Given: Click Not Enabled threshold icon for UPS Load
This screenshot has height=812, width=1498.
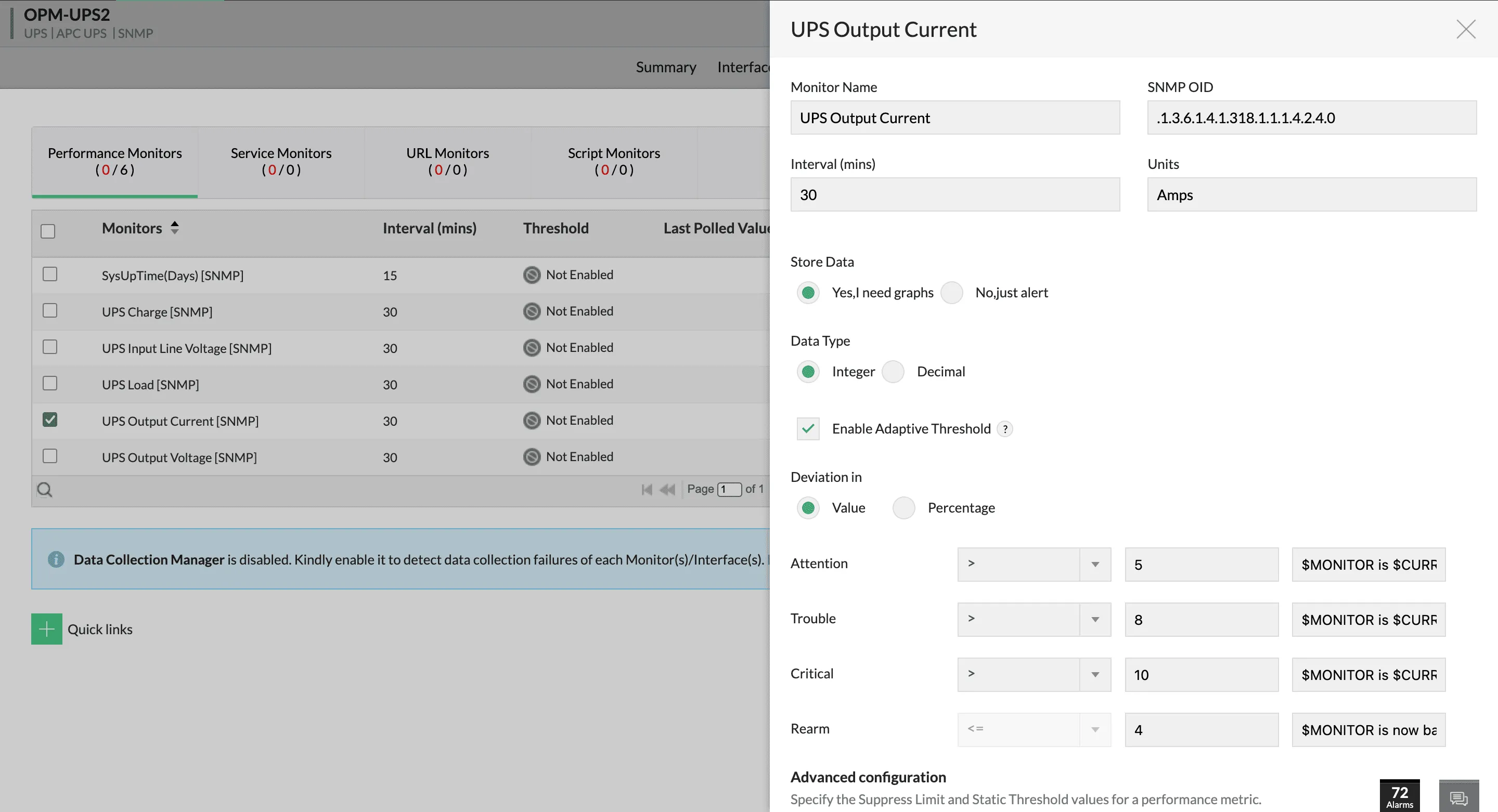Looking at the screenshot, I should pyautogui.click(x=532, y=384).
